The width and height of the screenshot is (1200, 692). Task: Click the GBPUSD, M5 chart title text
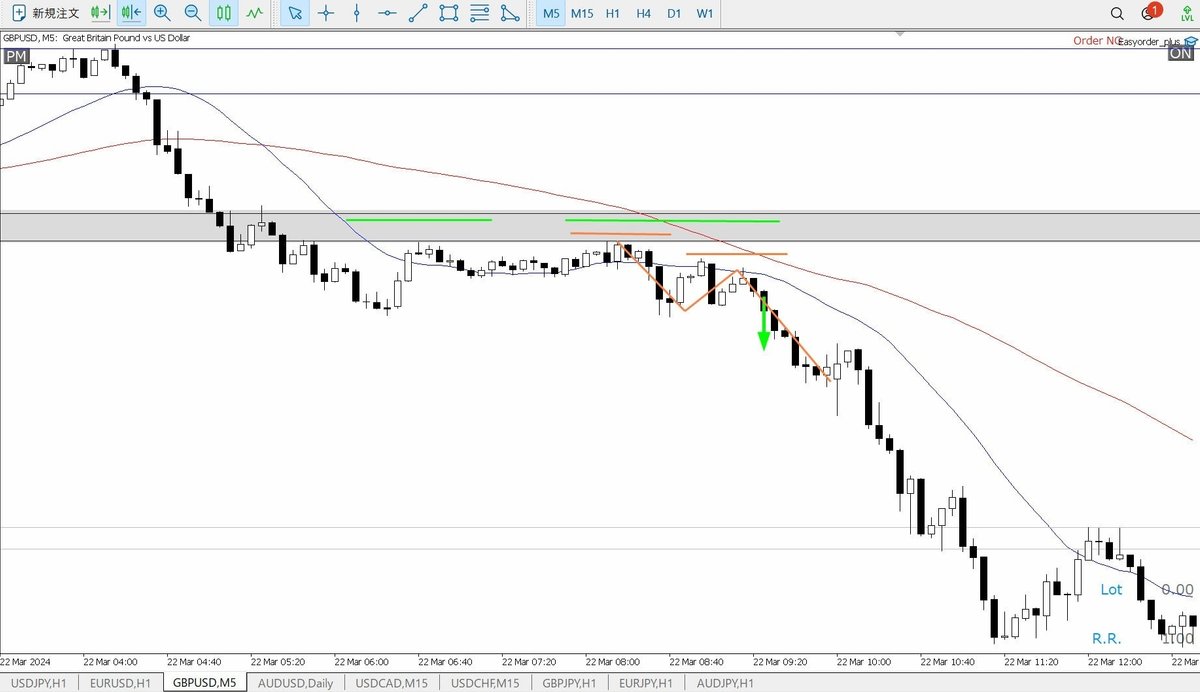[96, 38]
